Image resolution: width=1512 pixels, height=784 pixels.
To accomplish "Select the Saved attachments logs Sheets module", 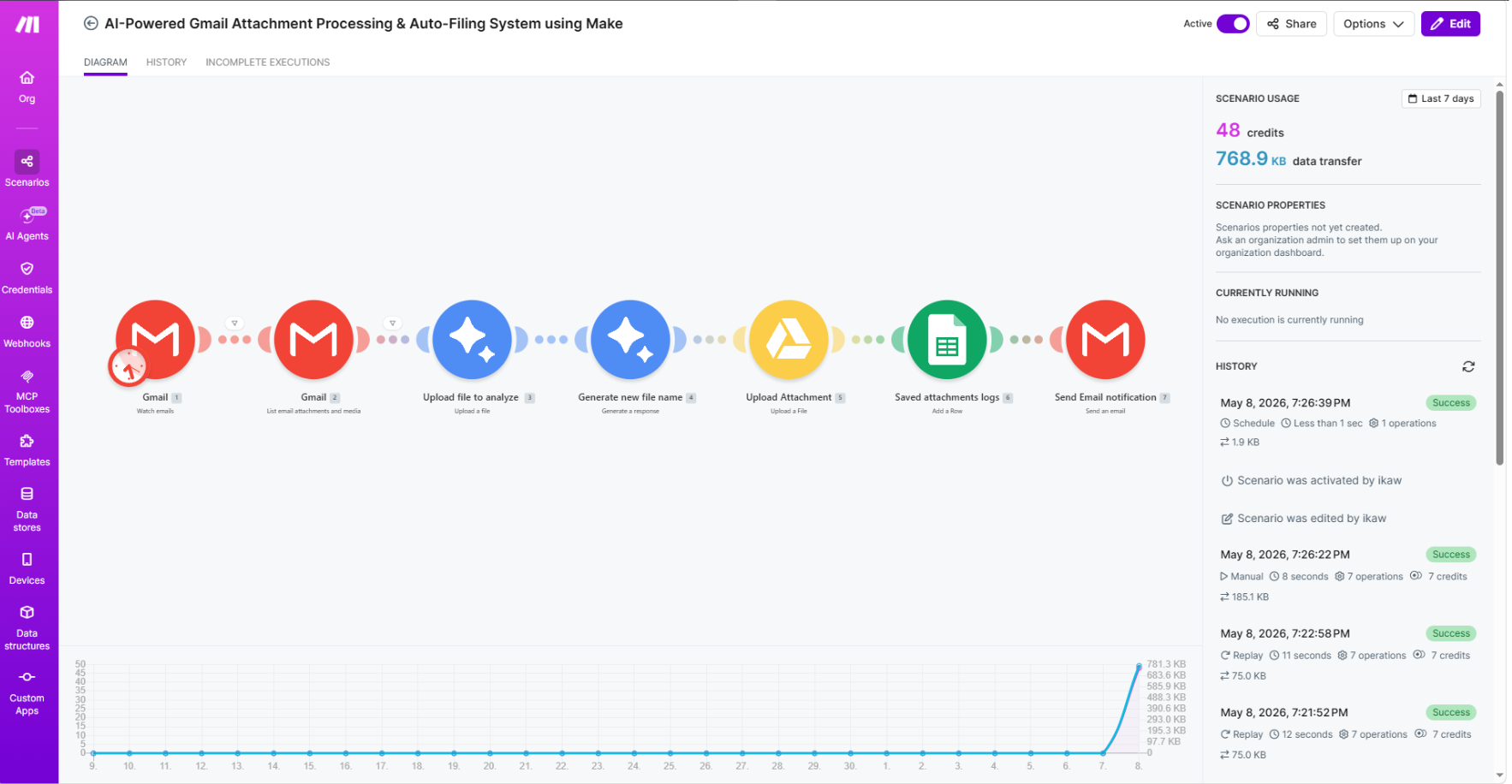I will tap(948, 340).
